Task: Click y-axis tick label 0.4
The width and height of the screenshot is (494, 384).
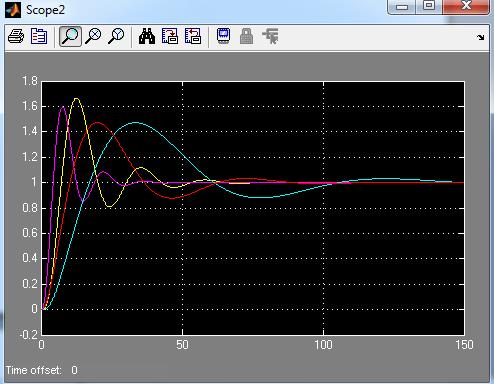Action: point(30,258)
